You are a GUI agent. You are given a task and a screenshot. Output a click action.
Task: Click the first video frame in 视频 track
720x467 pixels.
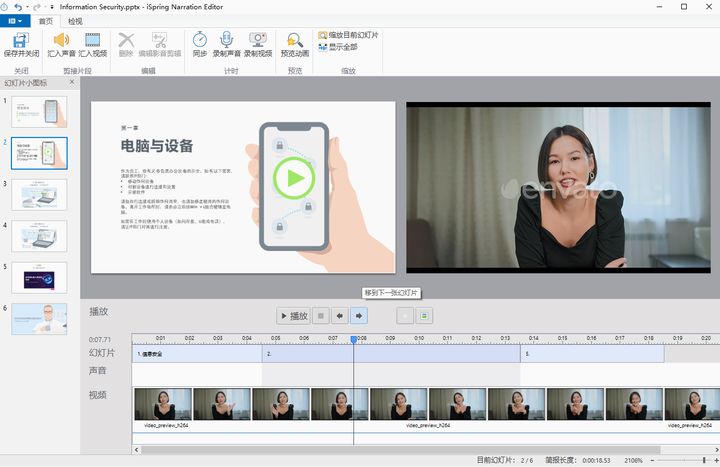[163, 404]
